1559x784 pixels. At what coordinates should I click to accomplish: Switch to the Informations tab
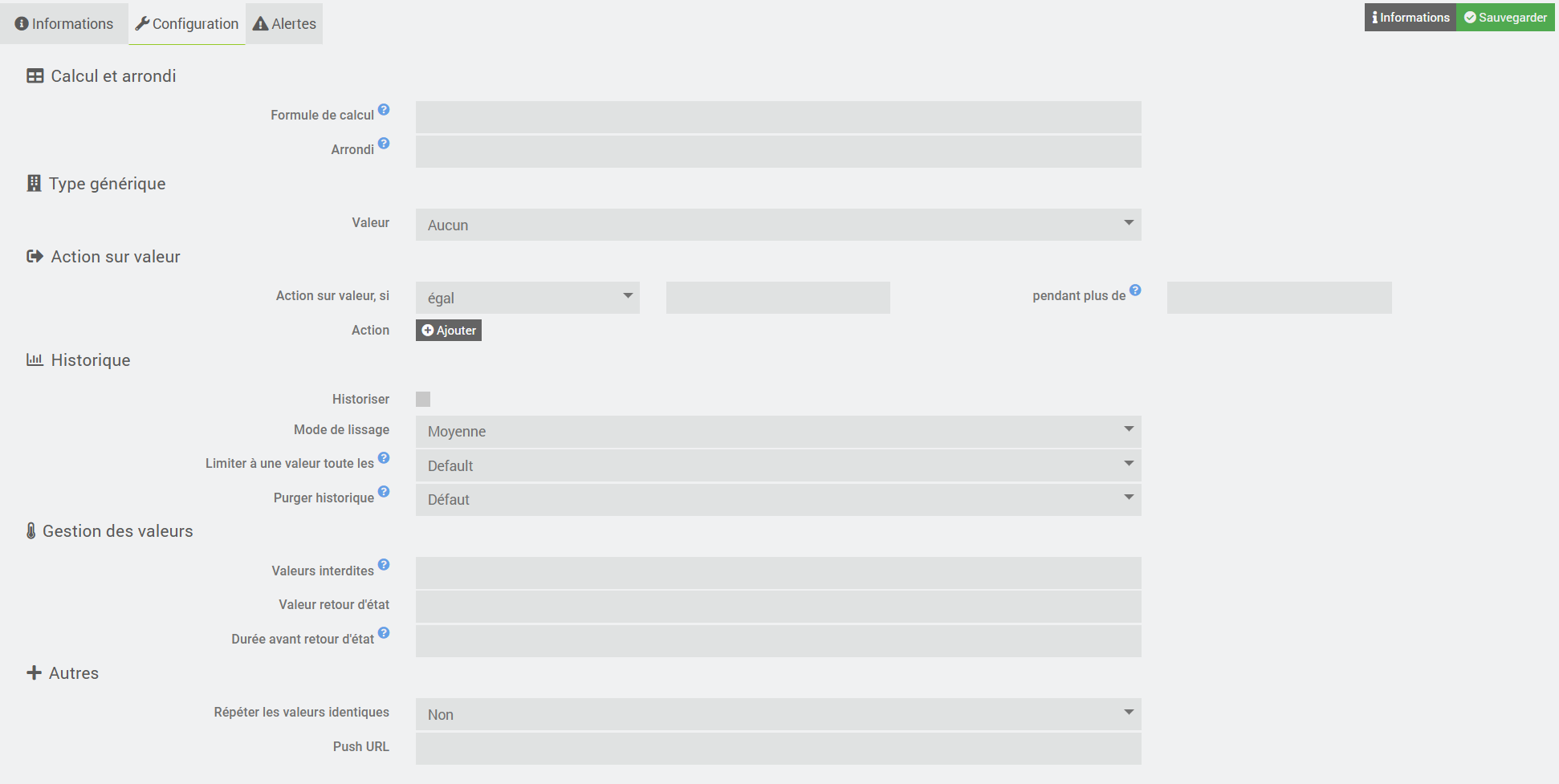[64, 24]
